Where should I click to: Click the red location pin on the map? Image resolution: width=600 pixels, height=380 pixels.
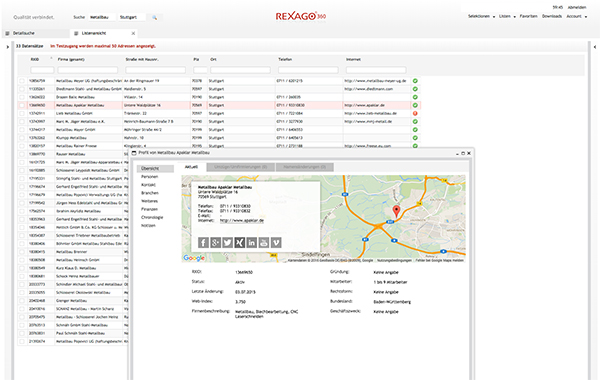396,211
